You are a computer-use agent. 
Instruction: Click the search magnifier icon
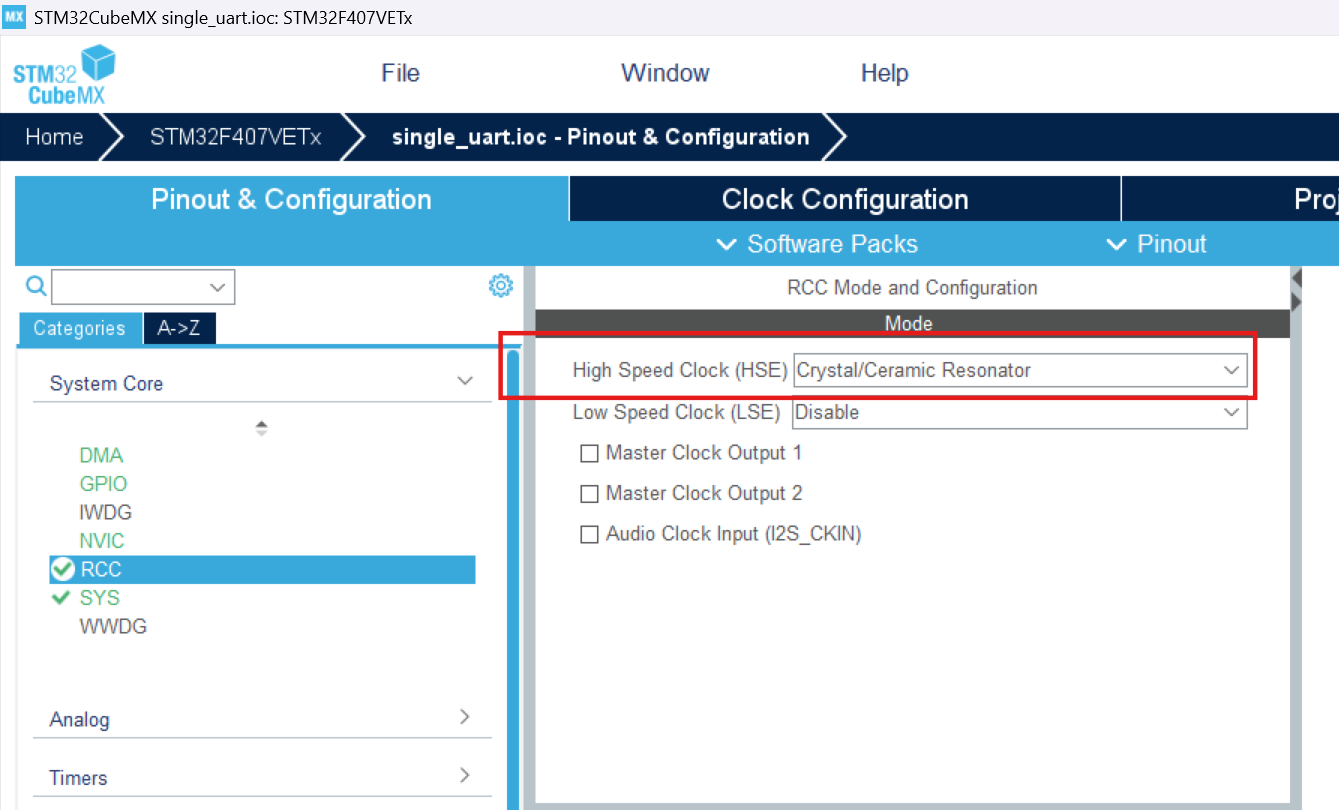(x=36, y=287)
